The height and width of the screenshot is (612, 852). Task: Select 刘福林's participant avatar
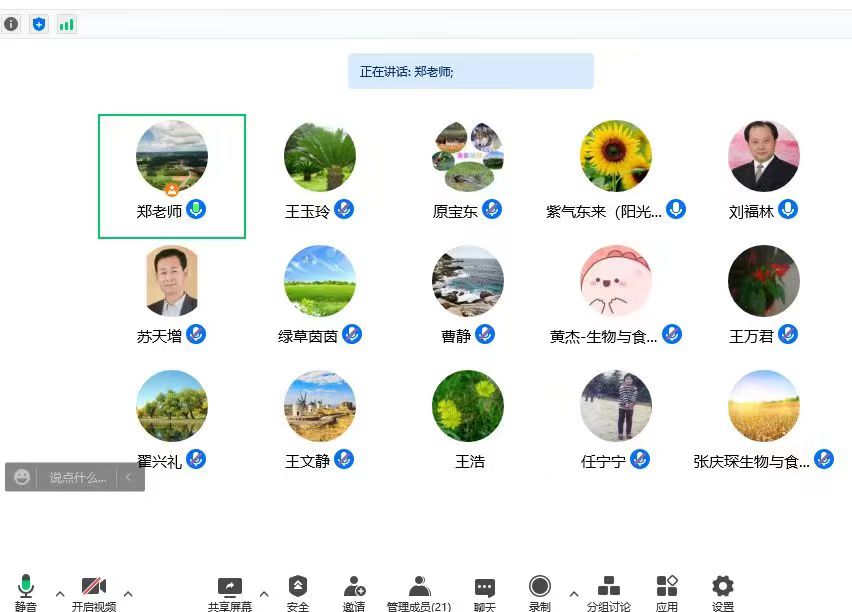(763, 156)
